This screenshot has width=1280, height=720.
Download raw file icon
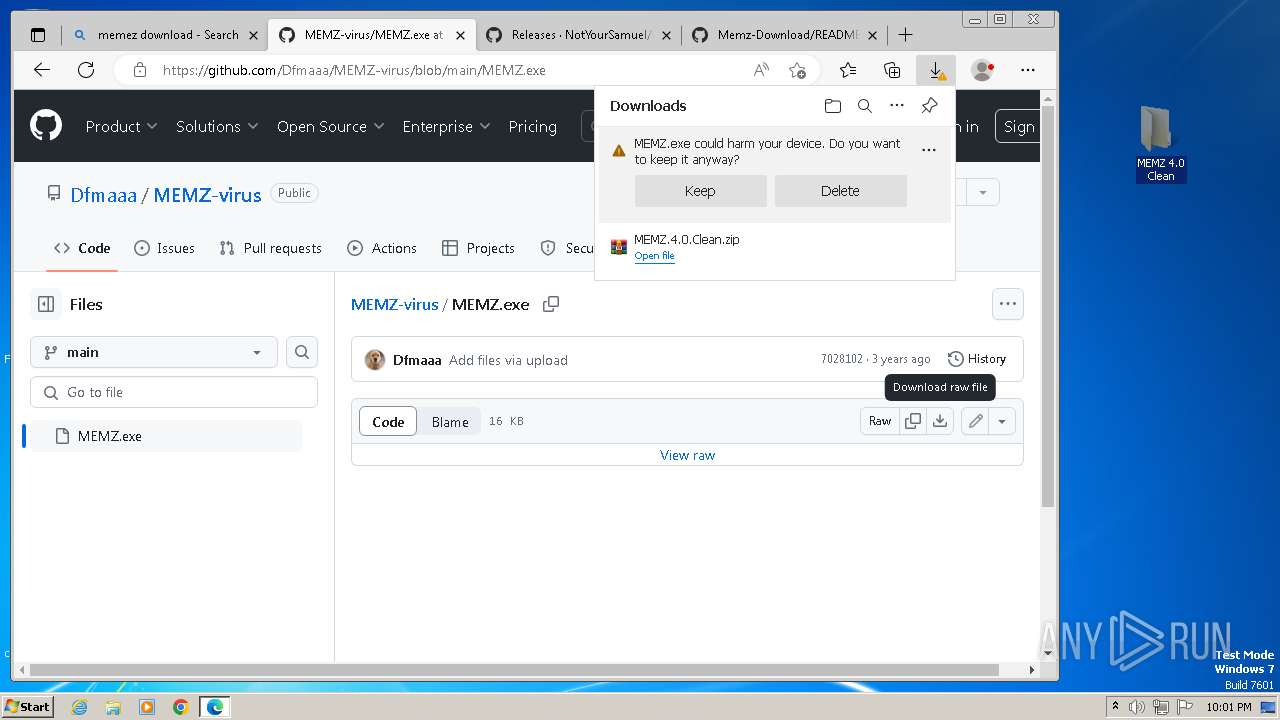click(x=940, y=421)
